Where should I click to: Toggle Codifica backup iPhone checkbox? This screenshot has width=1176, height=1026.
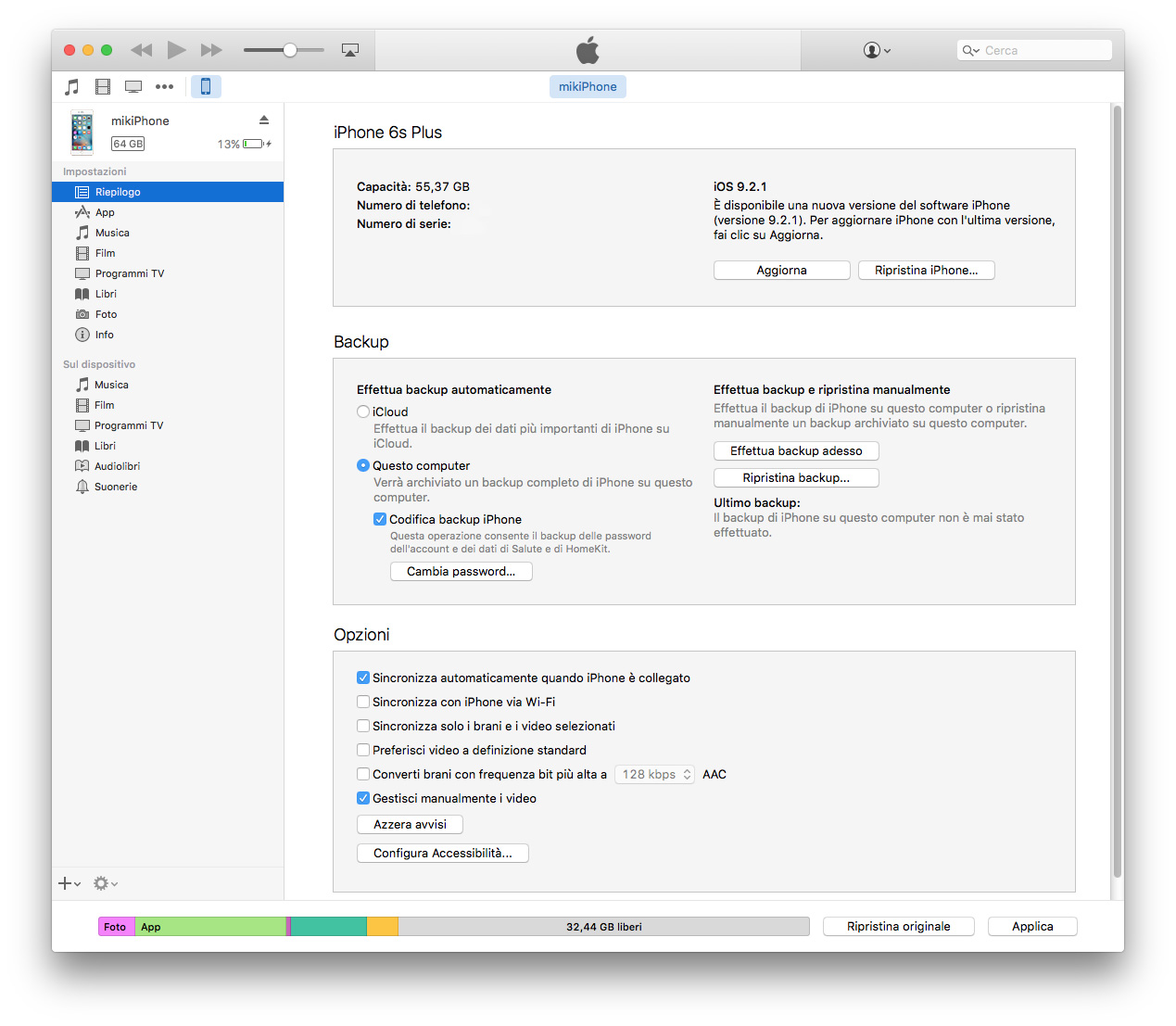pyautogui.click(x=380, y=519)
